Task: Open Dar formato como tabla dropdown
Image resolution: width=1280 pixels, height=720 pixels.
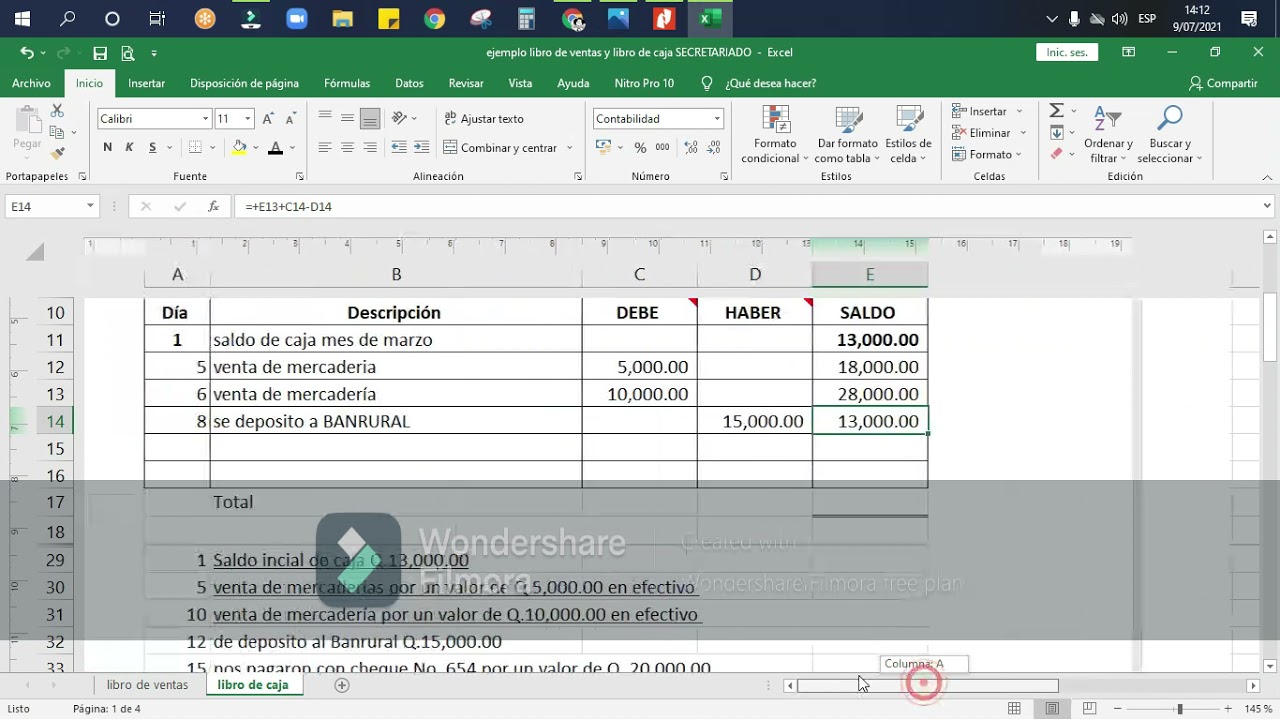Action: click(x=847, y=135)
